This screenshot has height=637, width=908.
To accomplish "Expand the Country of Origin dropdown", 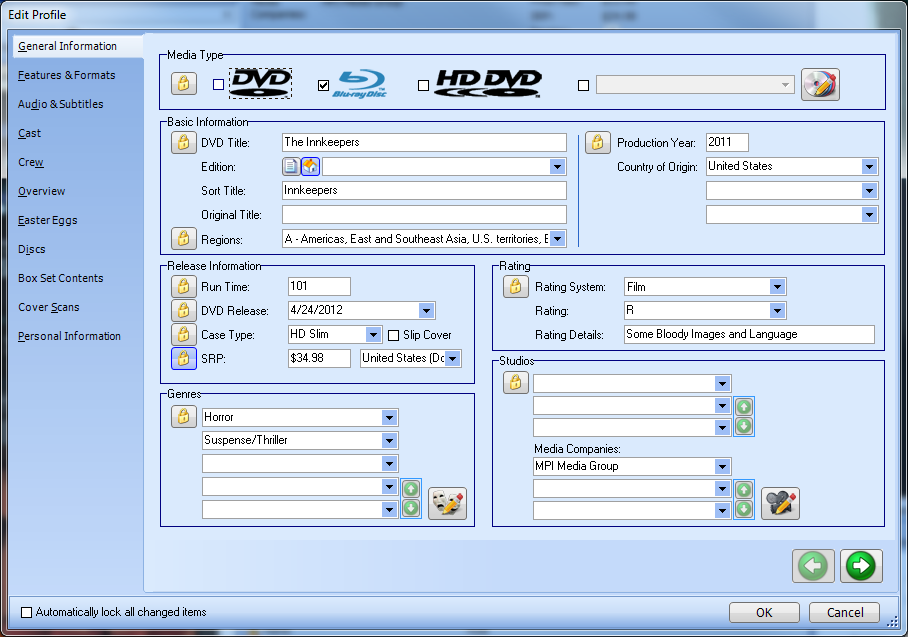I will 869,167.
